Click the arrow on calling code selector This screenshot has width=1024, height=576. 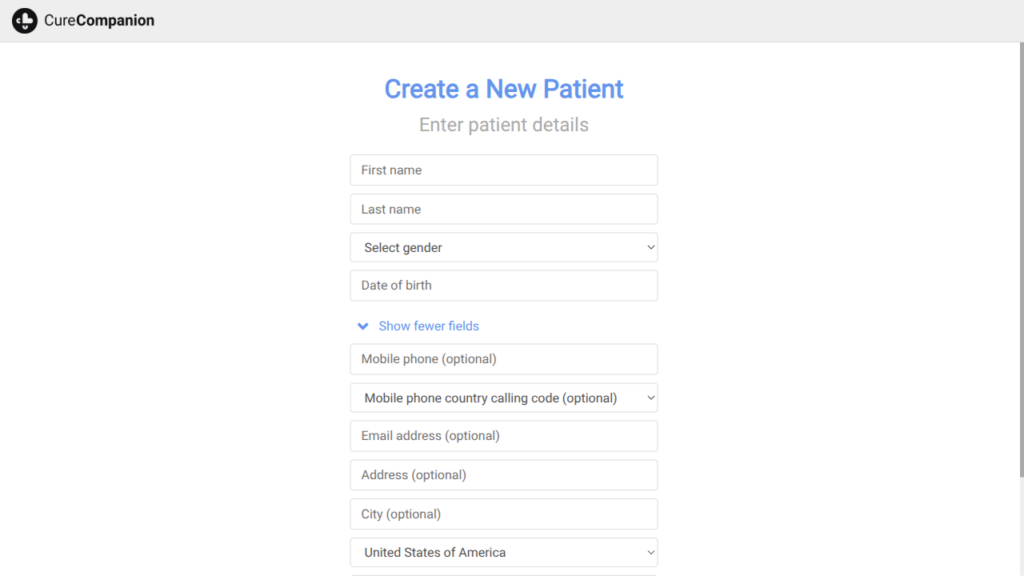tap(650, 398)
